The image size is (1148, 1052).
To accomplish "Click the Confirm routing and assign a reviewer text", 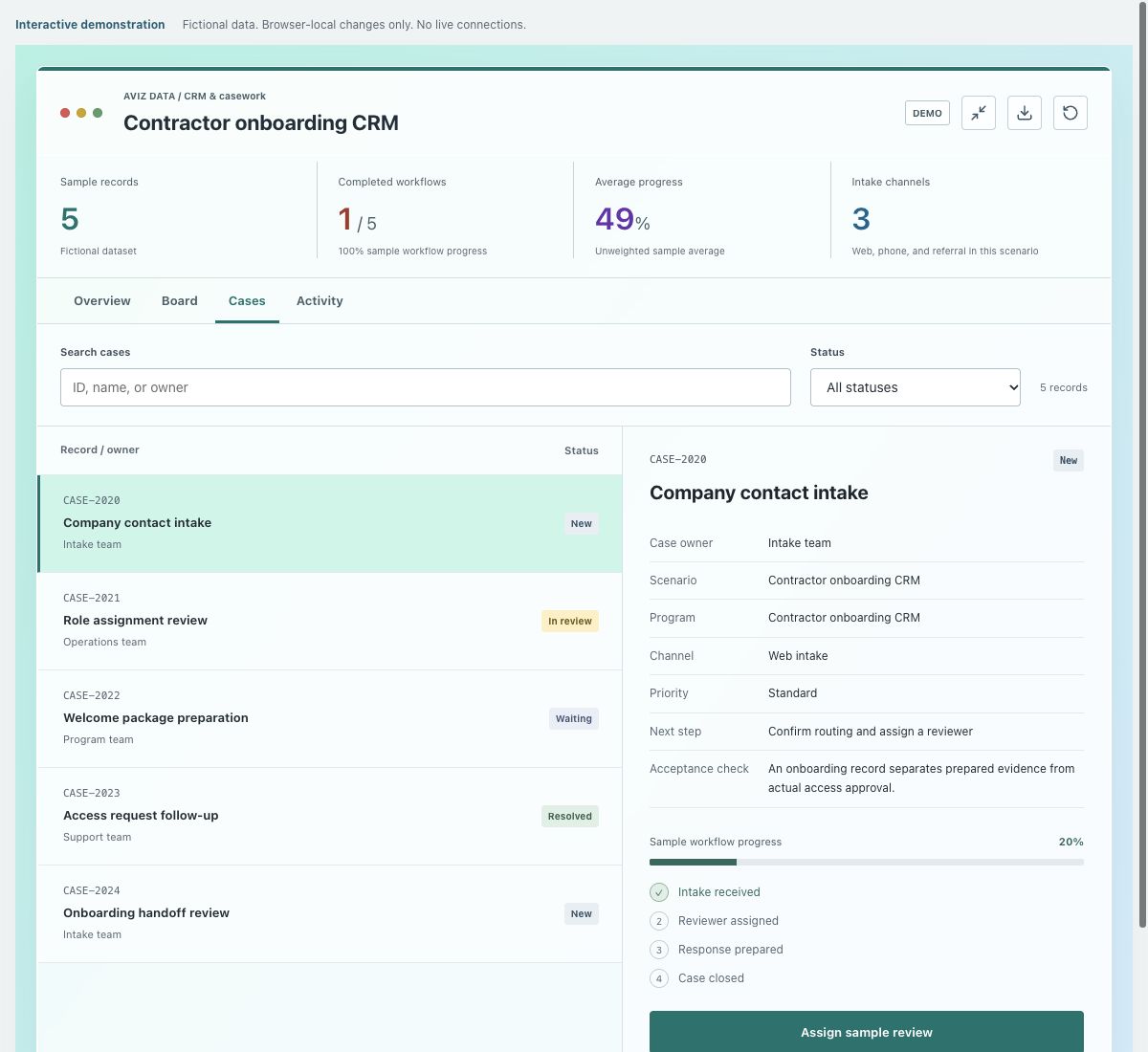I will click(x=871, y=732).
